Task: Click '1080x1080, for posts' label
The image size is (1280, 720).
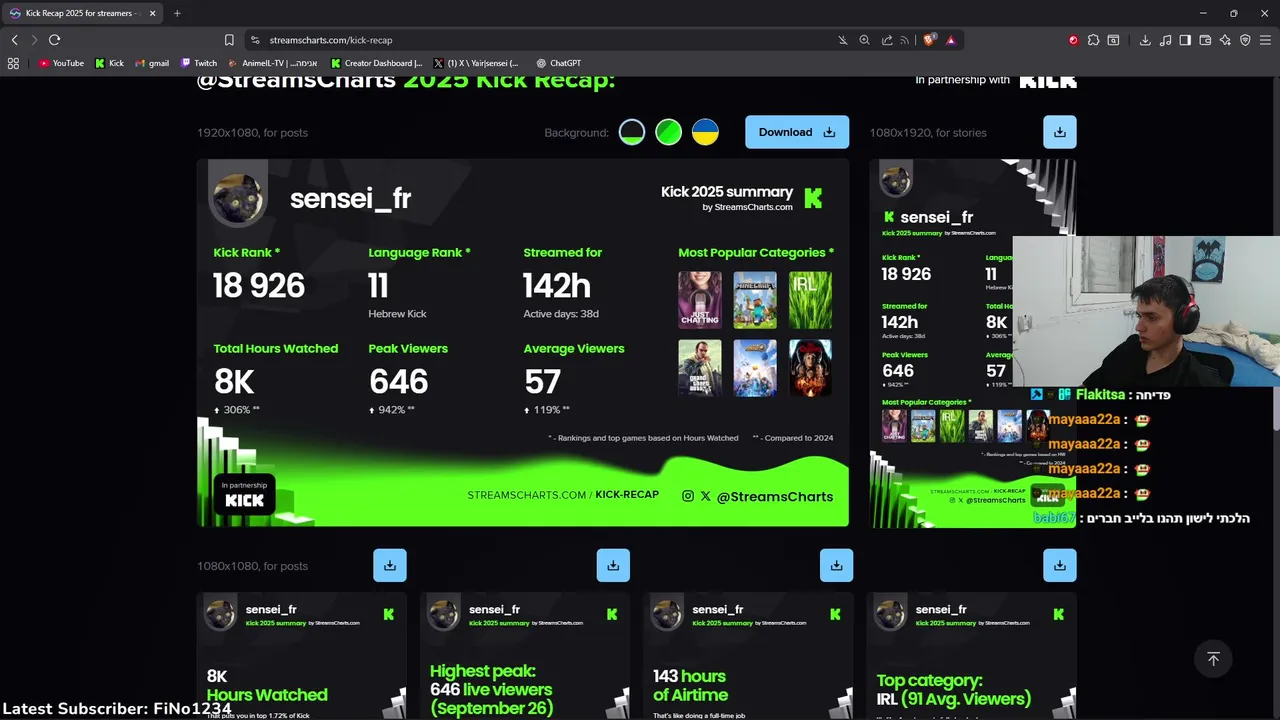Action: 252,566
